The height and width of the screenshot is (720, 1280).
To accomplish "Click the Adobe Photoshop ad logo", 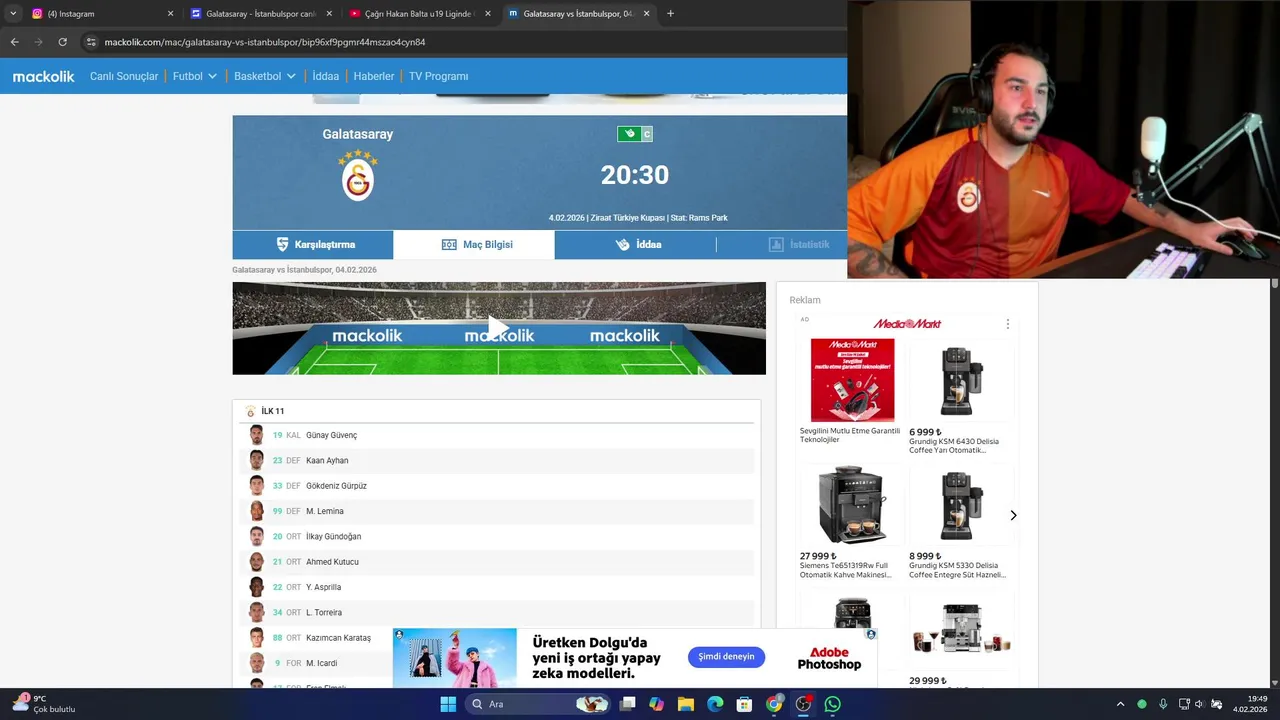I will click(x=829, y=658).
